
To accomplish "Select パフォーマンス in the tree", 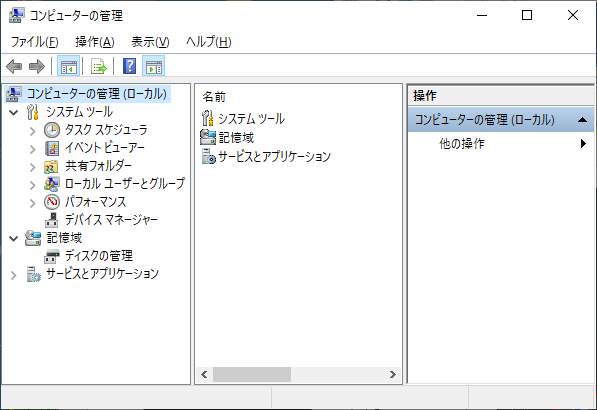I will pyautogui.click(x=95, y=202).
